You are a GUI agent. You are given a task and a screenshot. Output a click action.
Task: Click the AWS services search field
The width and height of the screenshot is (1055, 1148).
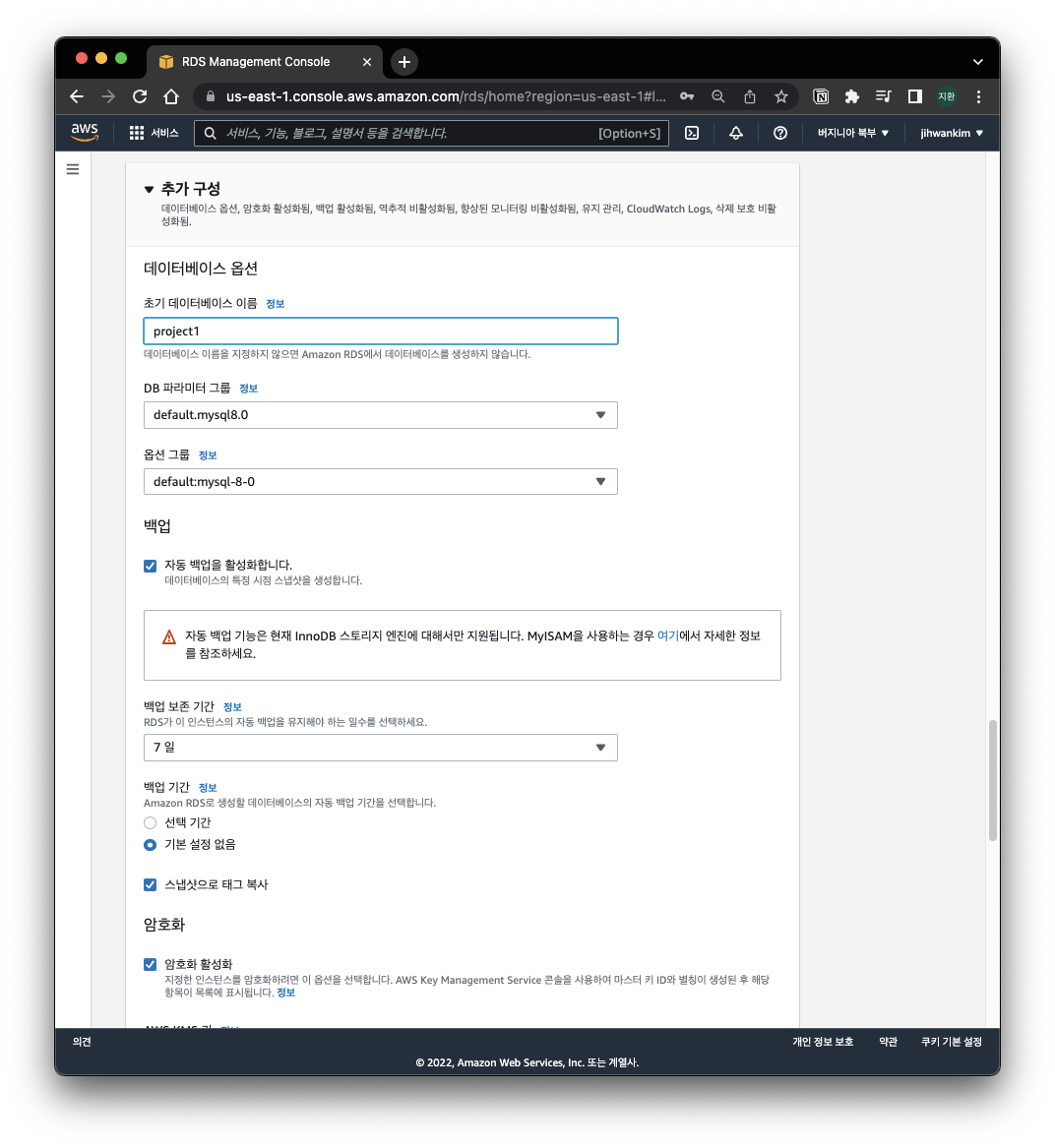[x=431, y=133]
